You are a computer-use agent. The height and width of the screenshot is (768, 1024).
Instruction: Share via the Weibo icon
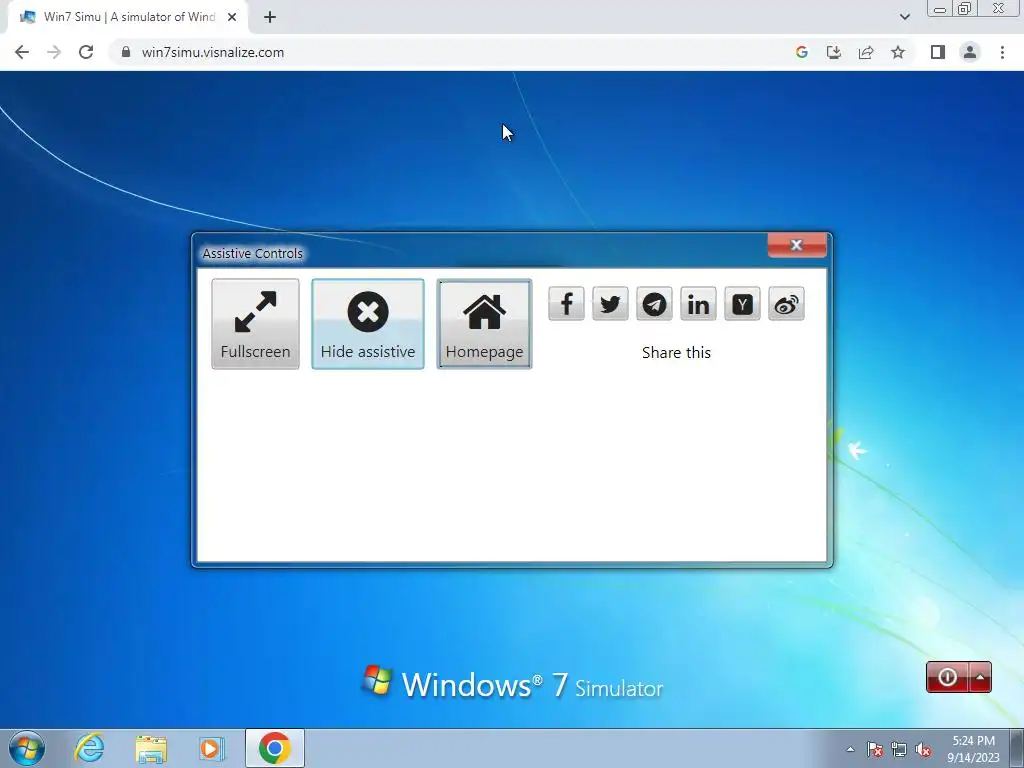(x=786, y=304)
